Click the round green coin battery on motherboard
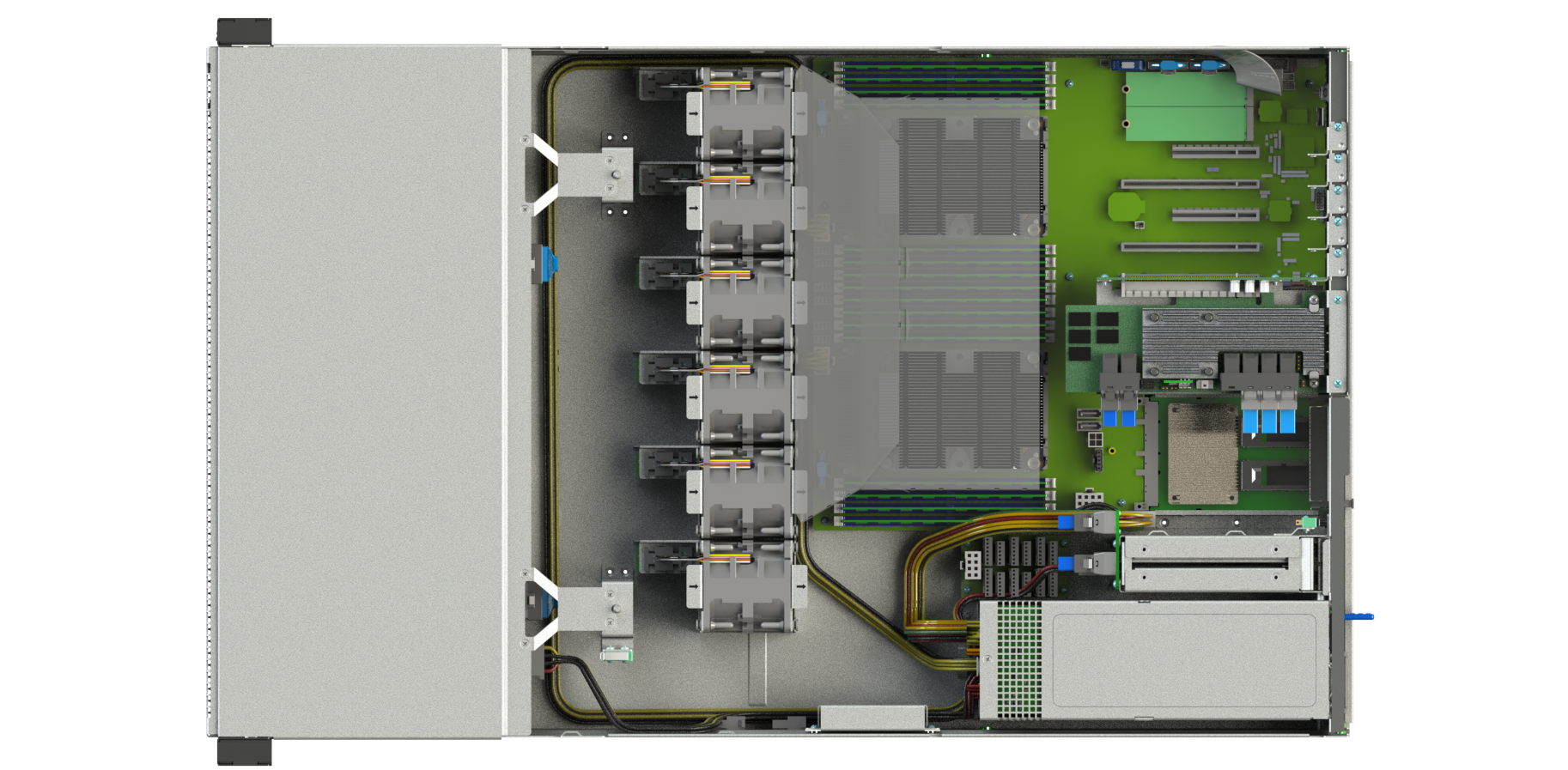Viewport: 1568px width, 770px height. pyautogui.click(x=1124, y=207)
